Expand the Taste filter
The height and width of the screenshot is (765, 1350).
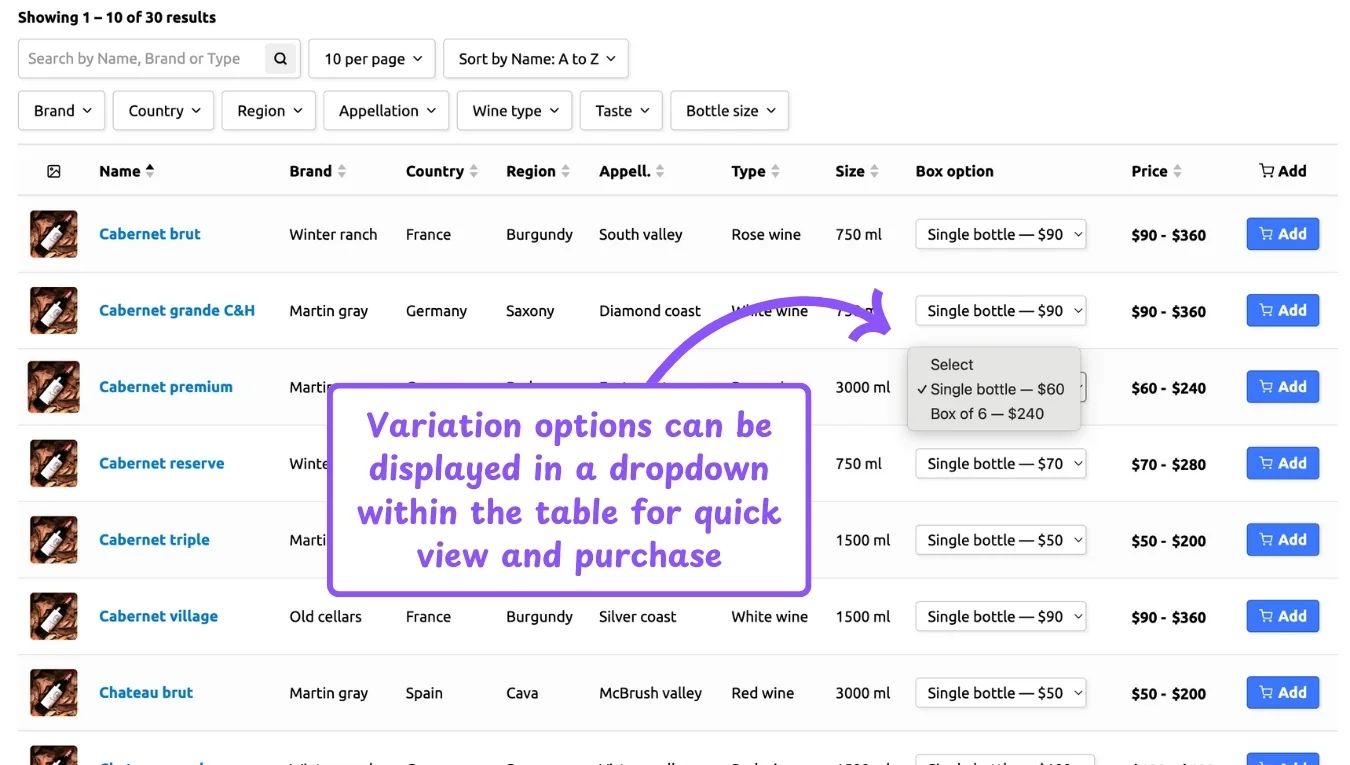click(x=621, y=111)
